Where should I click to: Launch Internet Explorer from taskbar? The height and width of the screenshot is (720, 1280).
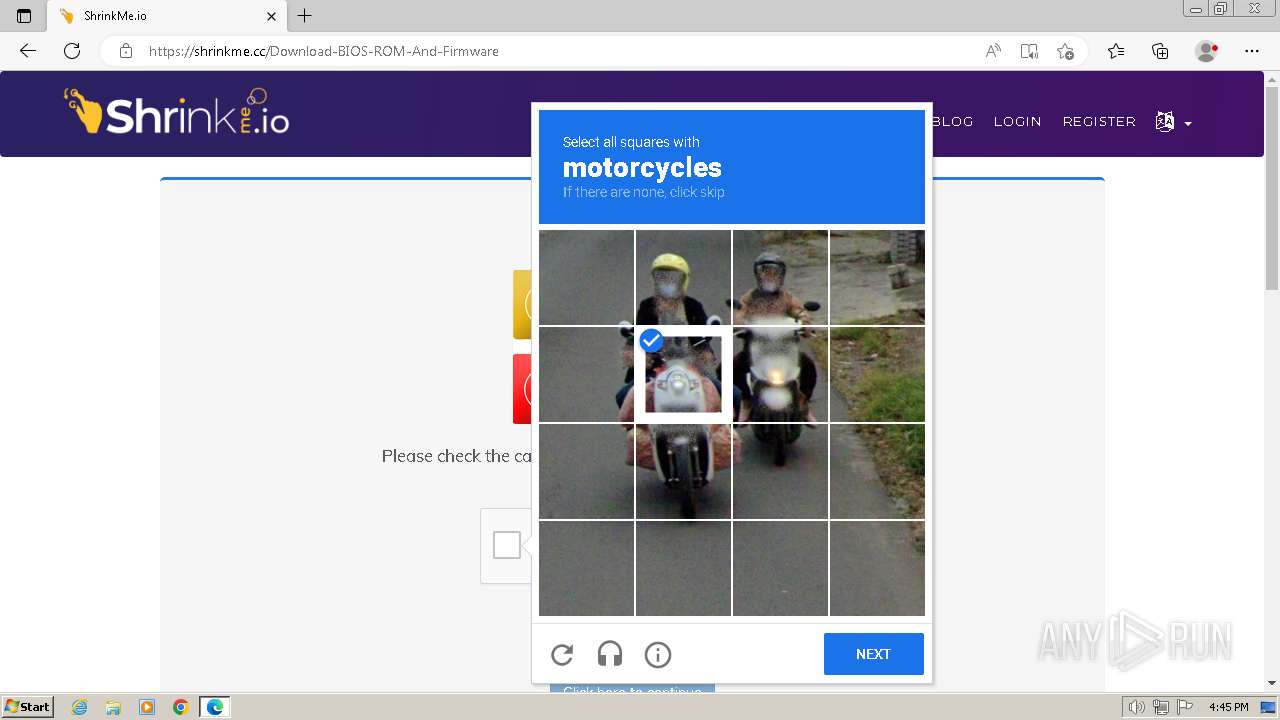[x=79, y=707]
